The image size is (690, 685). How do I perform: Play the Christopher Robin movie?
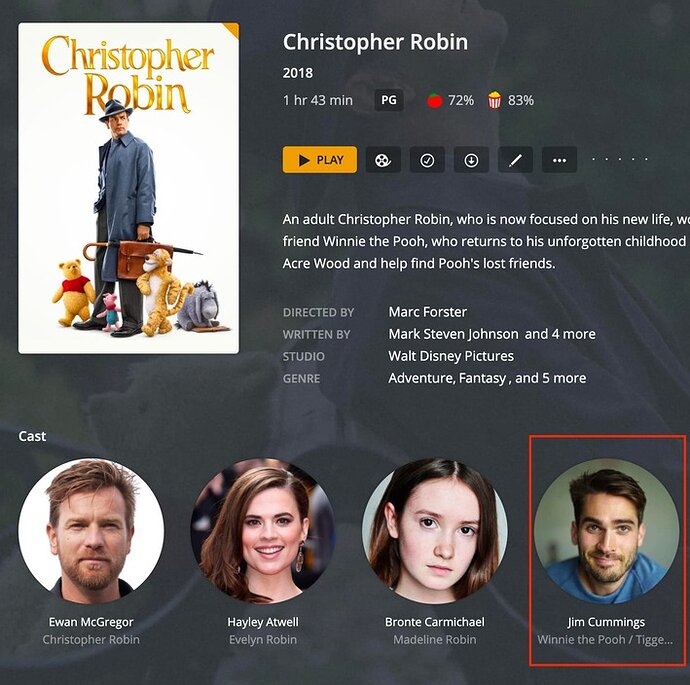pyautogui.click(x=319, y=160)
